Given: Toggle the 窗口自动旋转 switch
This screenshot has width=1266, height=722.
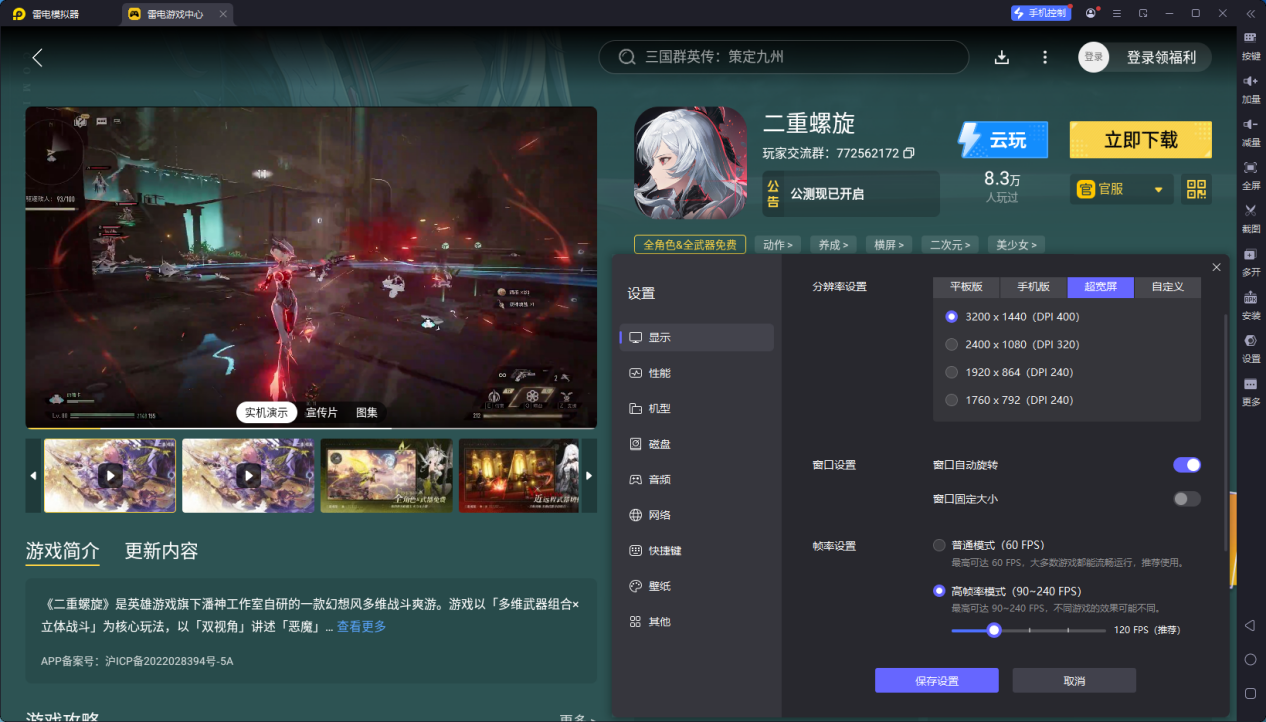Looking at the screenshot, I should click(1187, 465).
